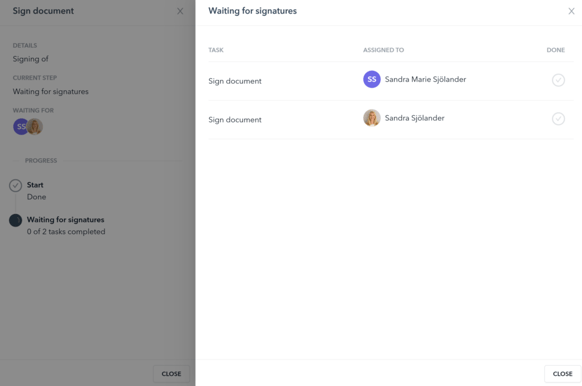Viewport: 582px width, 386px height.
Task: Click the 'Done' status under Start
Action: [36, 197]
